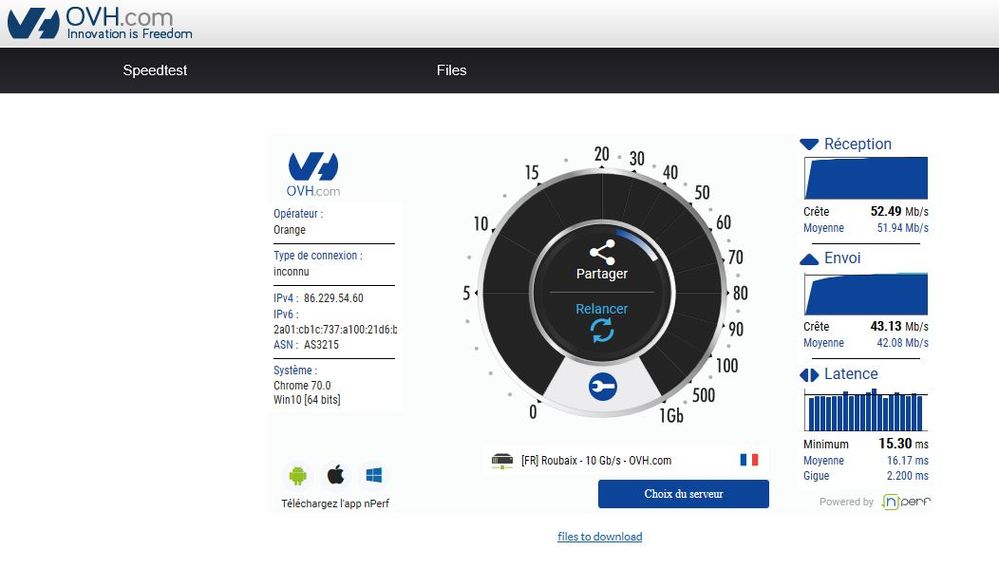Click the OVH.com logo in speedtest panel
This screenshot has width=999, height=572.
(x=313, y=174)
